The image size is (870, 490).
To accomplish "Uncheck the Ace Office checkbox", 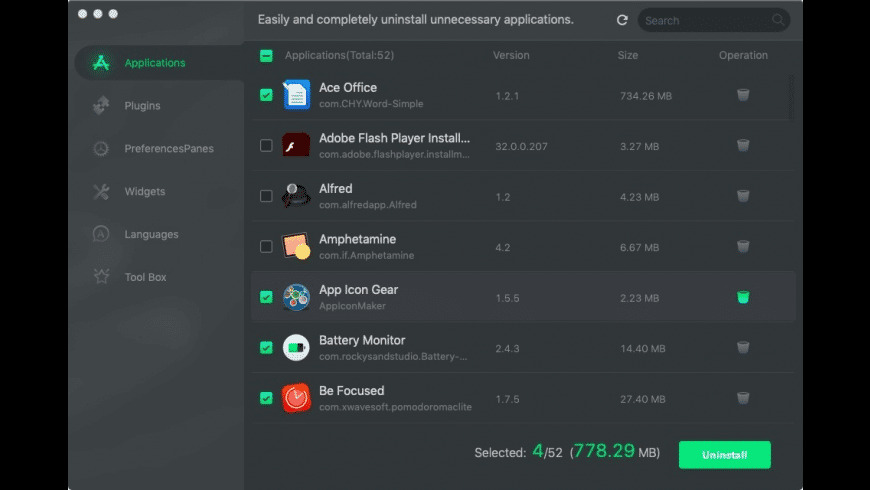I will 266,95.
